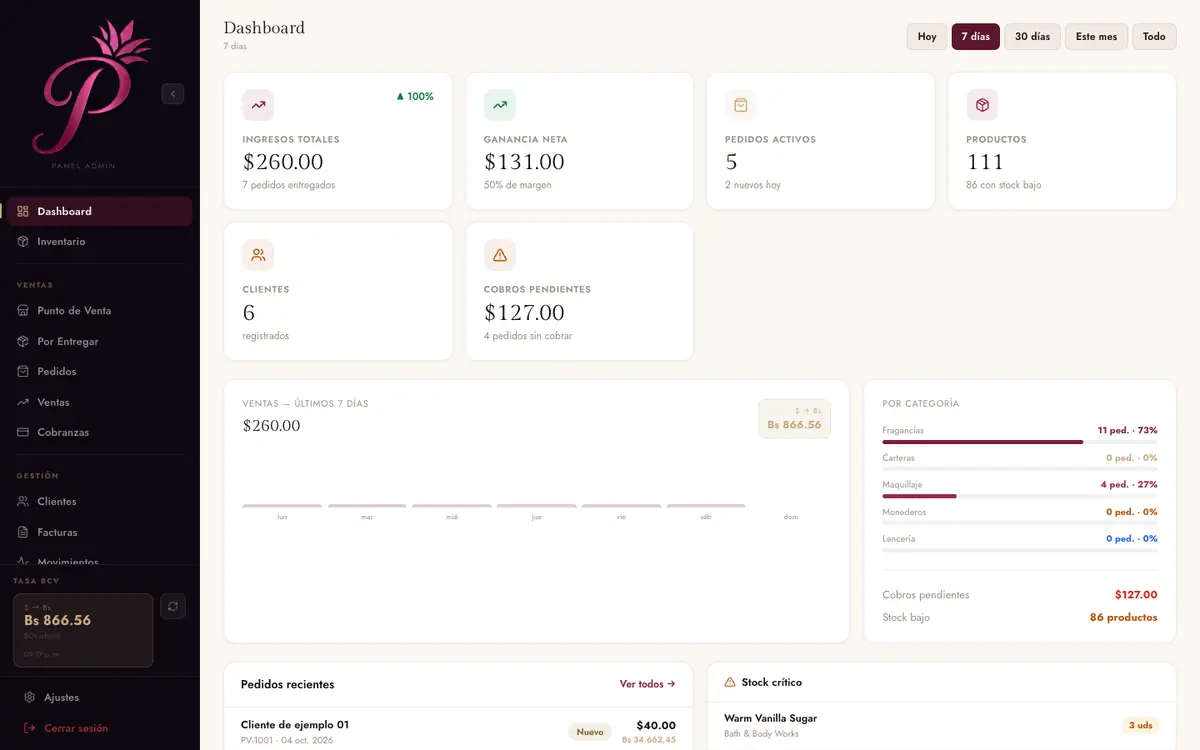The height and width of the screenshot is (750, 1200).
Task: Open Inventario in the sidebar
Action: [x=100, y=241]
